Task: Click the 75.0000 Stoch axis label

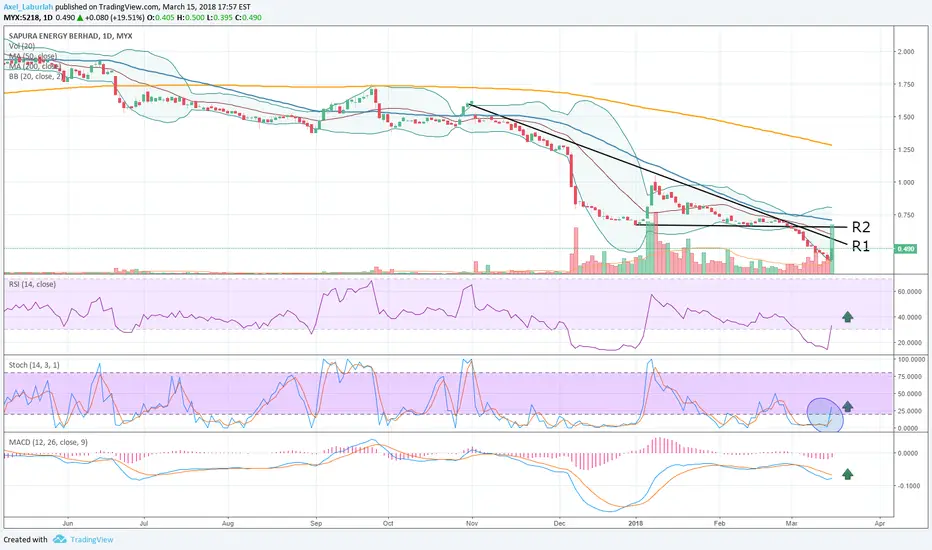Action: pos(909,377)
